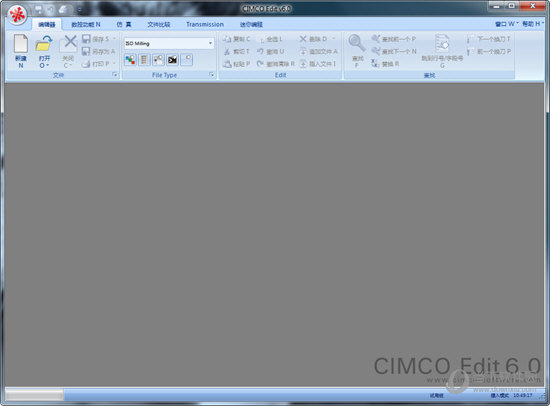Click the New file (新建 N) icon

point(21,44)
